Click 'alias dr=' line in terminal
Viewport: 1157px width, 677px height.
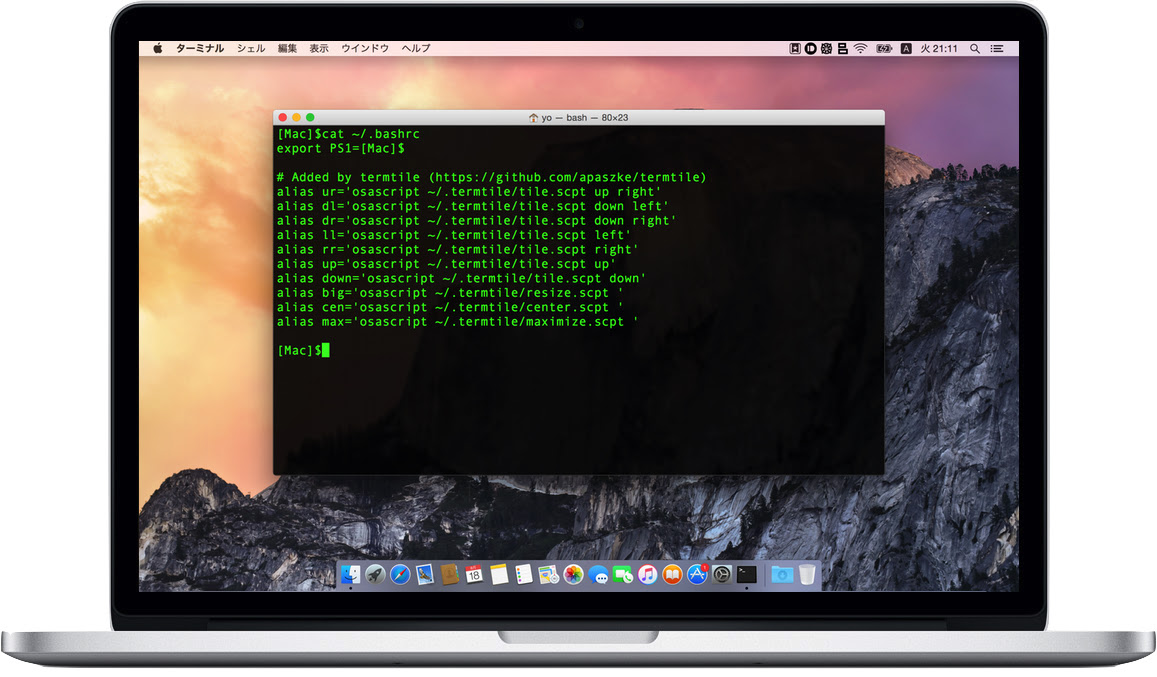click(x=476, y=221)
